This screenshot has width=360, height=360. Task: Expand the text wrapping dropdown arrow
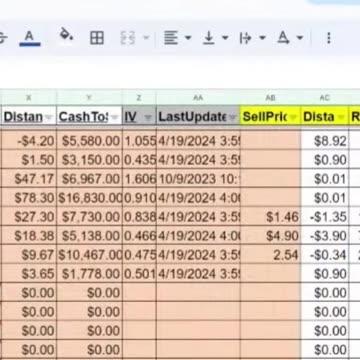click(262, 38)
